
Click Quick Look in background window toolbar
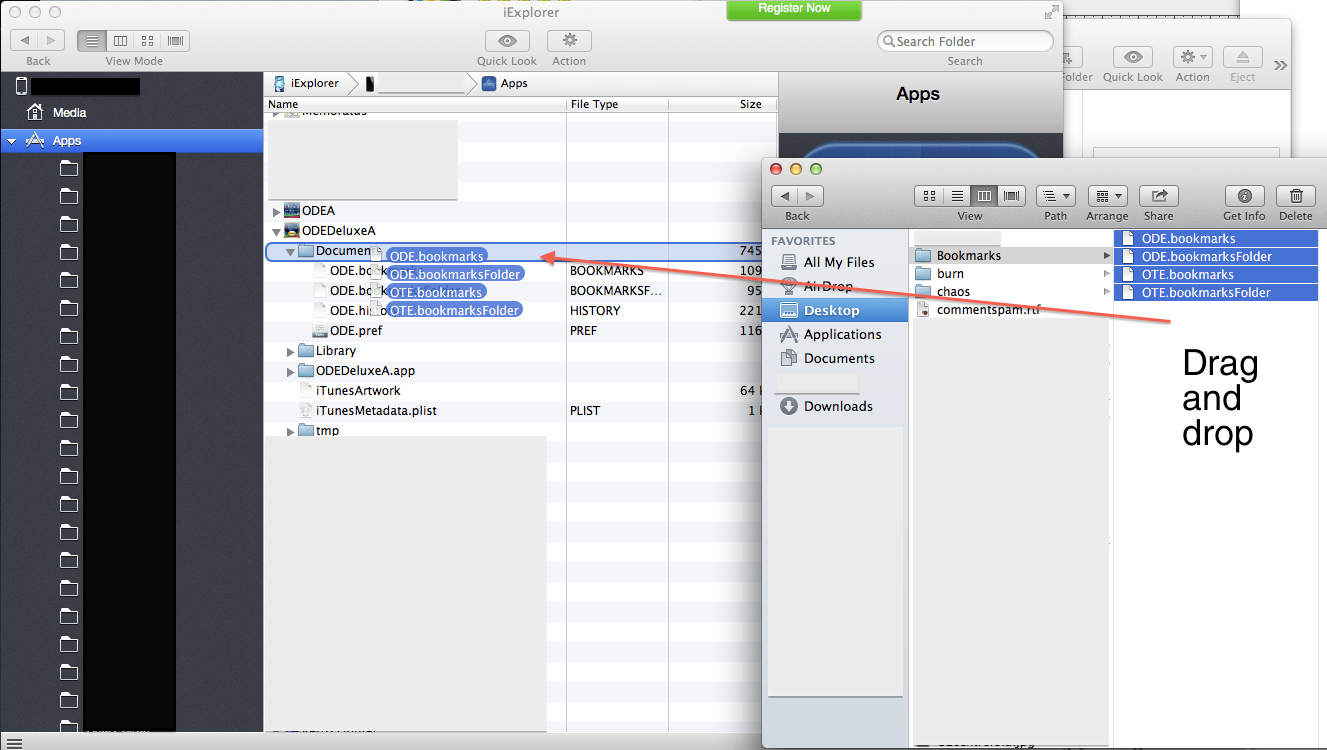1133,58
